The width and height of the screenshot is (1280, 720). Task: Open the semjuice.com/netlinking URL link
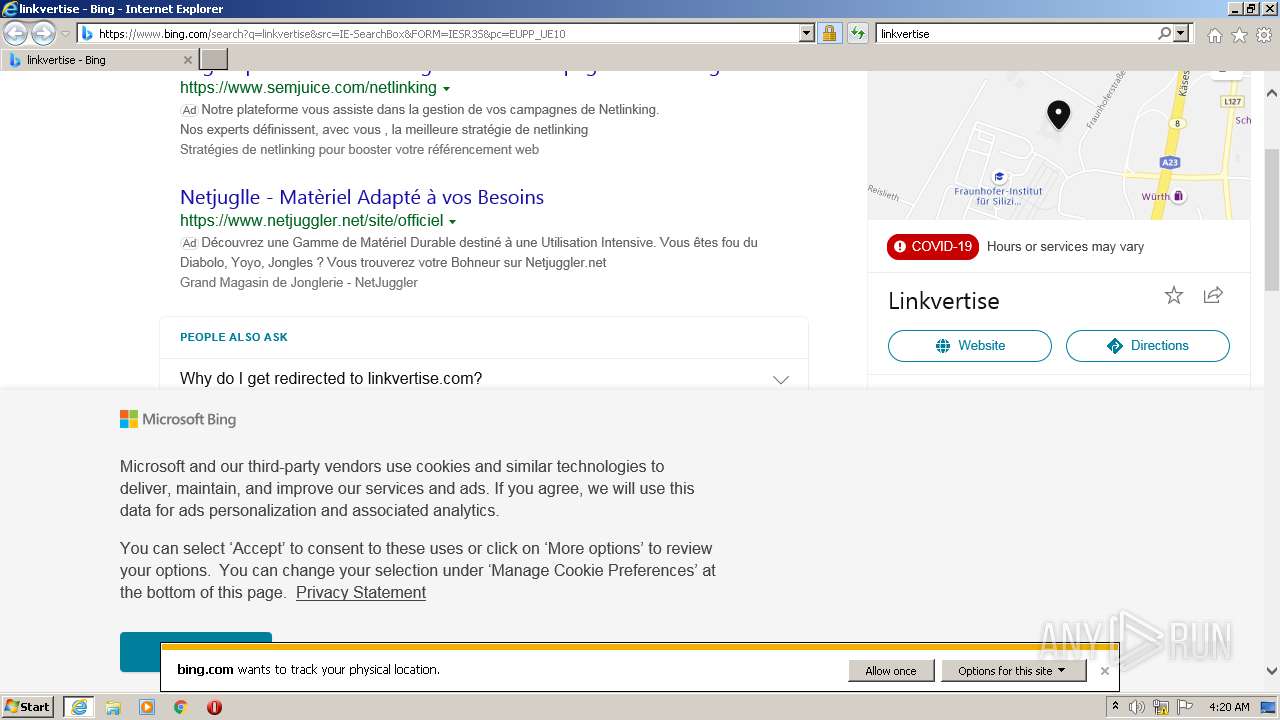click(308, 87)
